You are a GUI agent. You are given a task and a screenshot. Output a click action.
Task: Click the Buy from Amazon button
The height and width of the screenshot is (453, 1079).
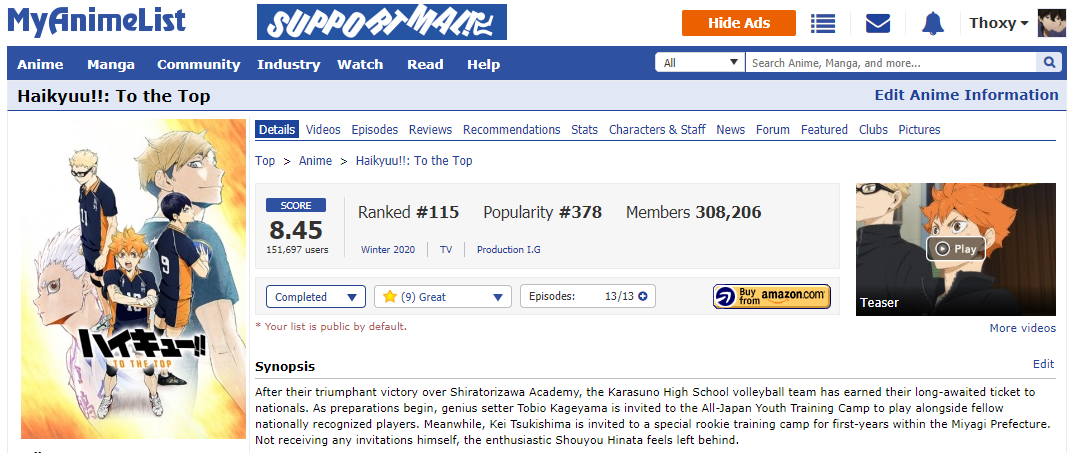pos(771,297)
